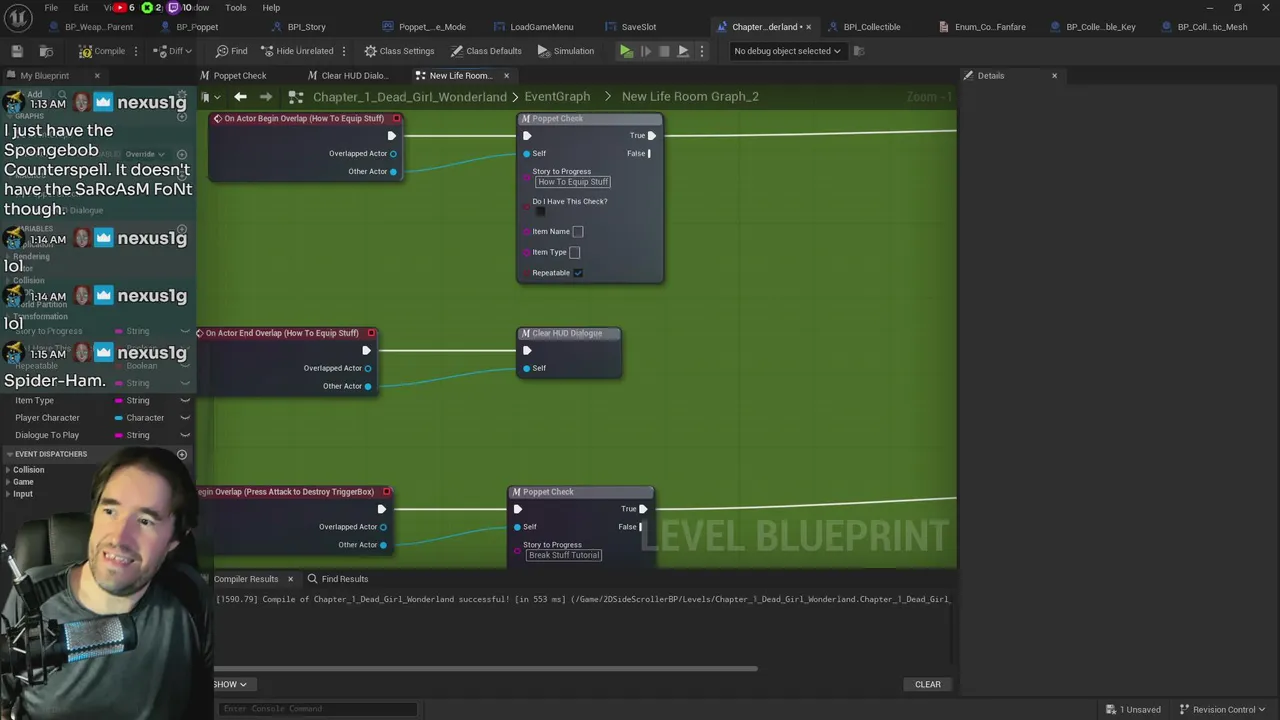Click the Stop playback square icon
This screenshot has height=720, width=1280.
click(664, 51)
